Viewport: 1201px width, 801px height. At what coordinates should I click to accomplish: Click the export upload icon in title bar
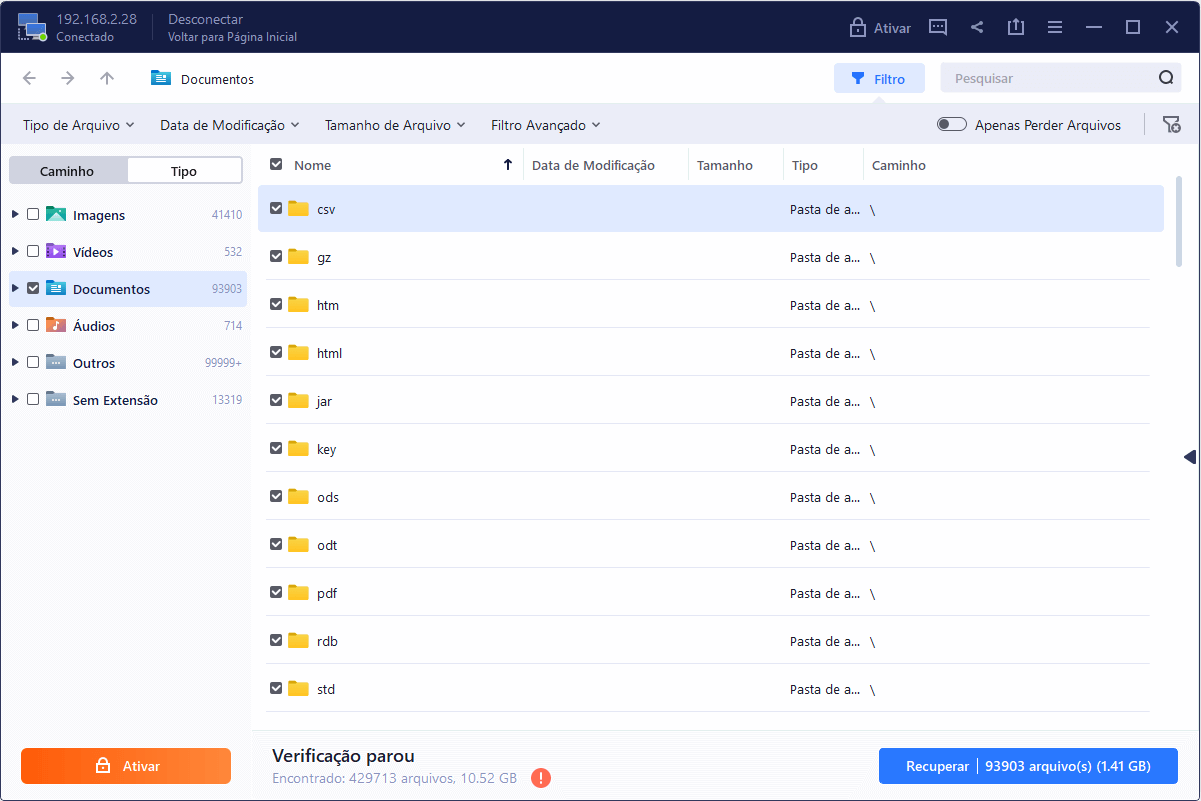coord(1016,27)
